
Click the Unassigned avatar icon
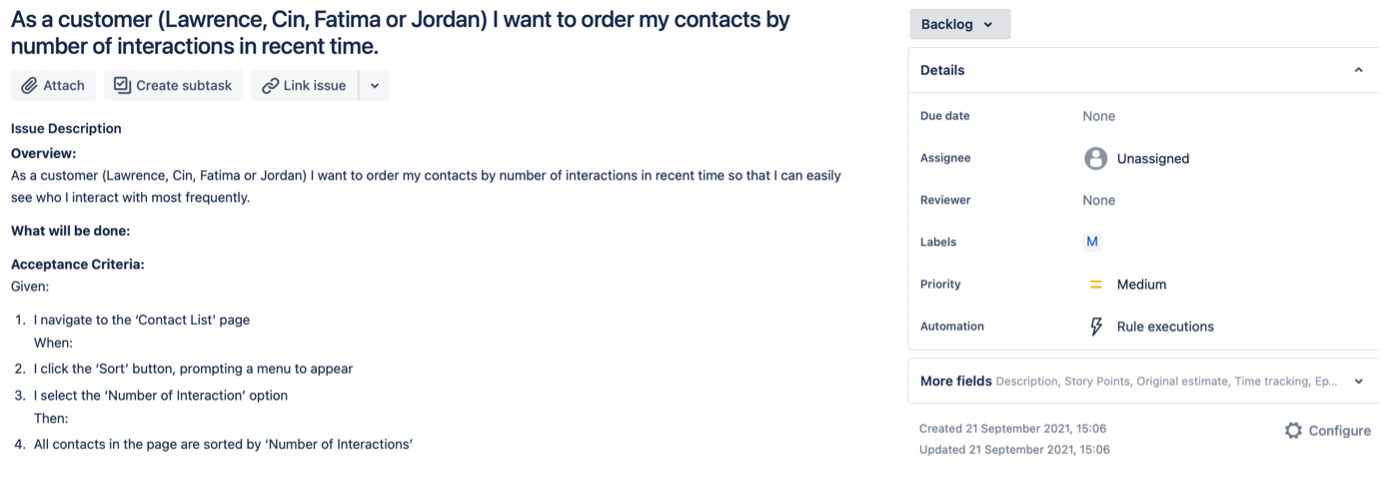[1096, 158]
